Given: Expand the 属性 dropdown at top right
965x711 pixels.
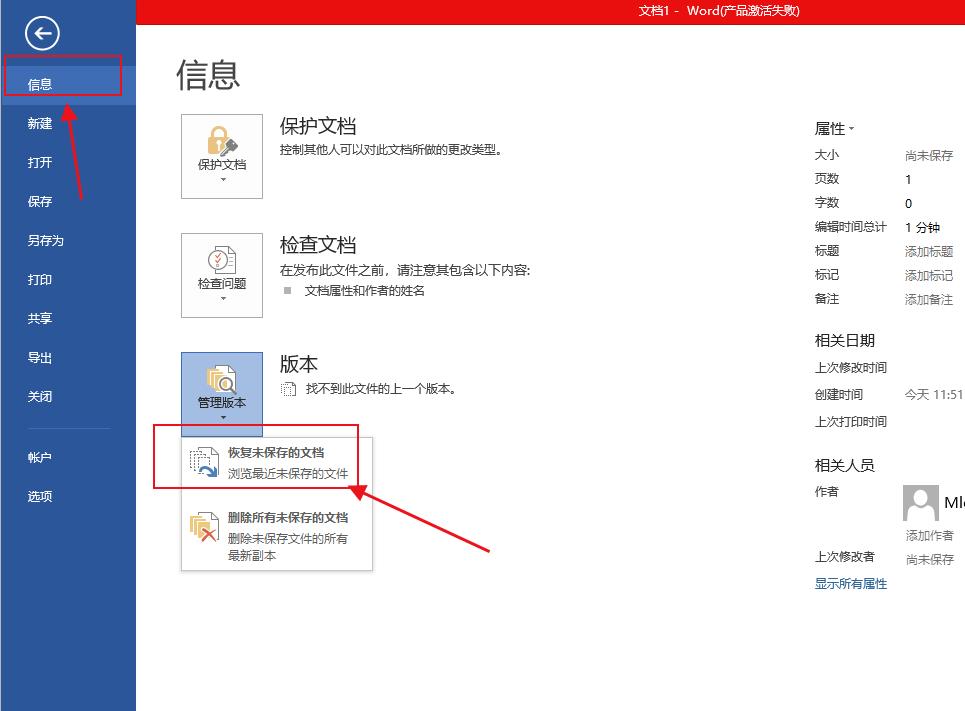Looking at the screenshot, I should pos(850,128).
